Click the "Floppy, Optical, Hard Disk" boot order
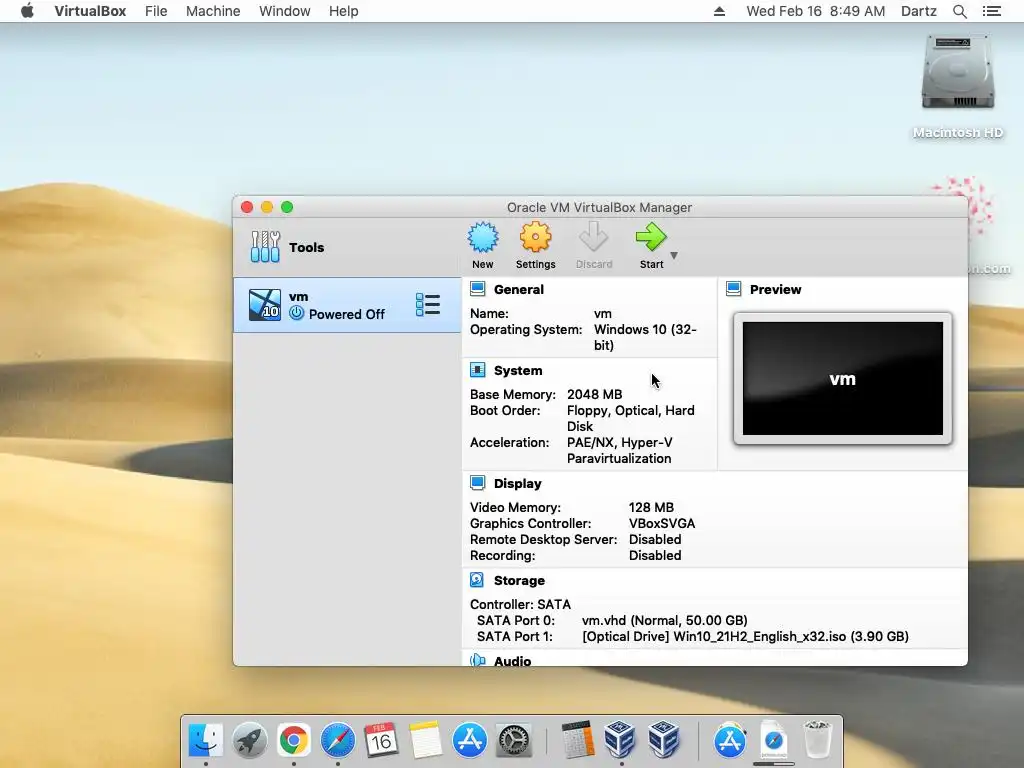Viewport: 1024px width, 768px height. click(631, 418)
